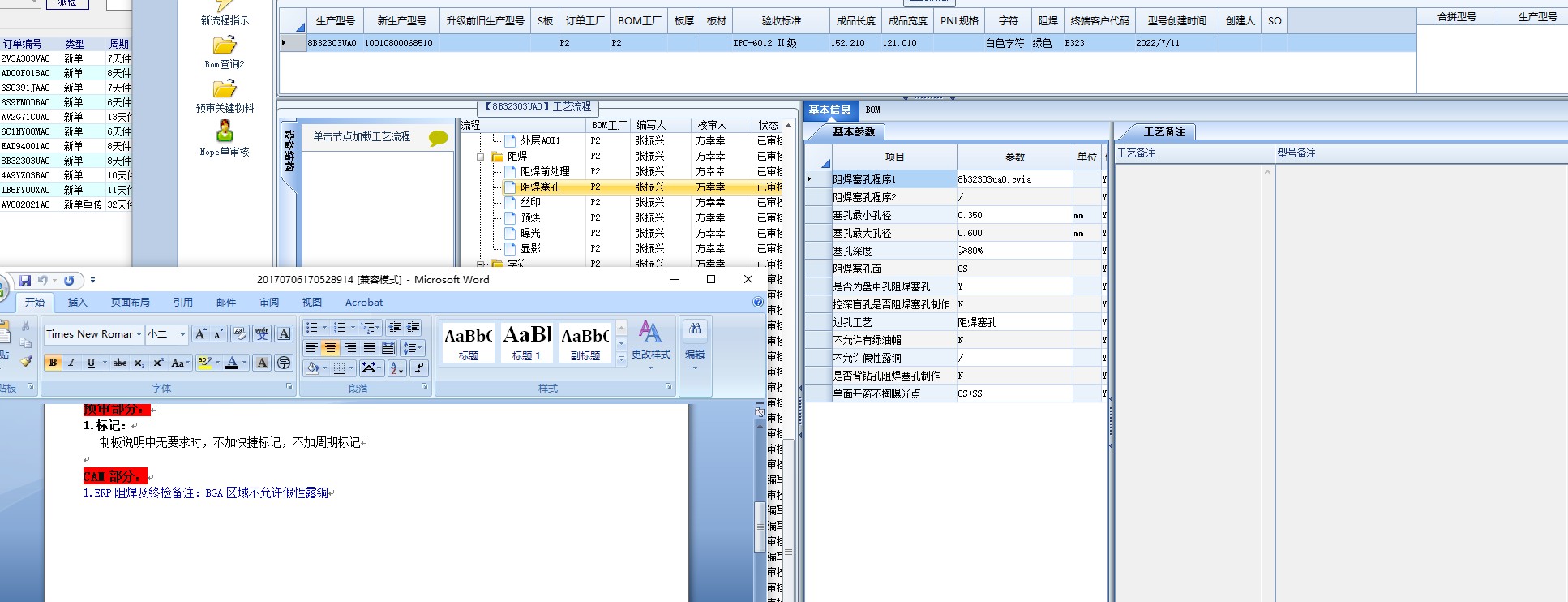Open the 段落 dialog launcher
The image size is (1568, 602).
coord(424,387)
